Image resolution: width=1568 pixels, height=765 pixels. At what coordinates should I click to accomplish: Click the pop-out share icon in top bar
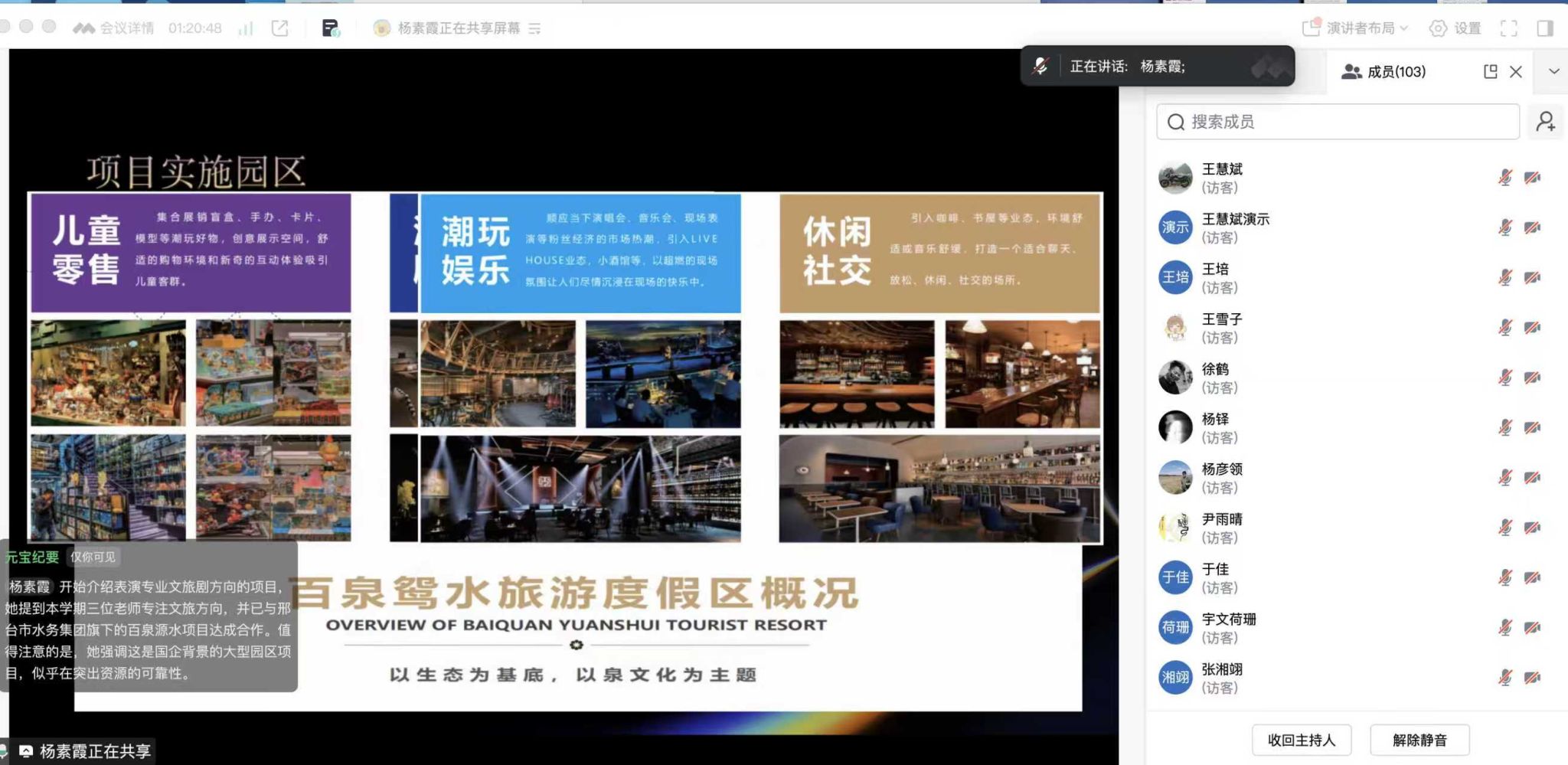pos(280,28)
